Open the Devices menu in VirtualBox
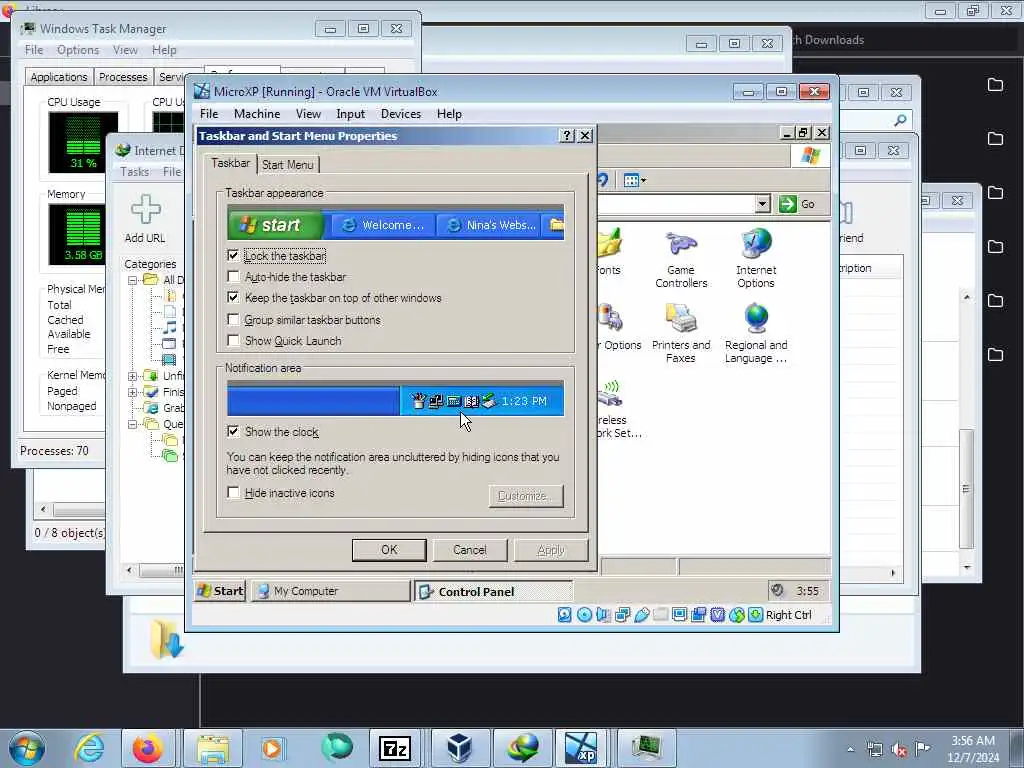This screenshot has height=768, width=1024. click(401, 114)
